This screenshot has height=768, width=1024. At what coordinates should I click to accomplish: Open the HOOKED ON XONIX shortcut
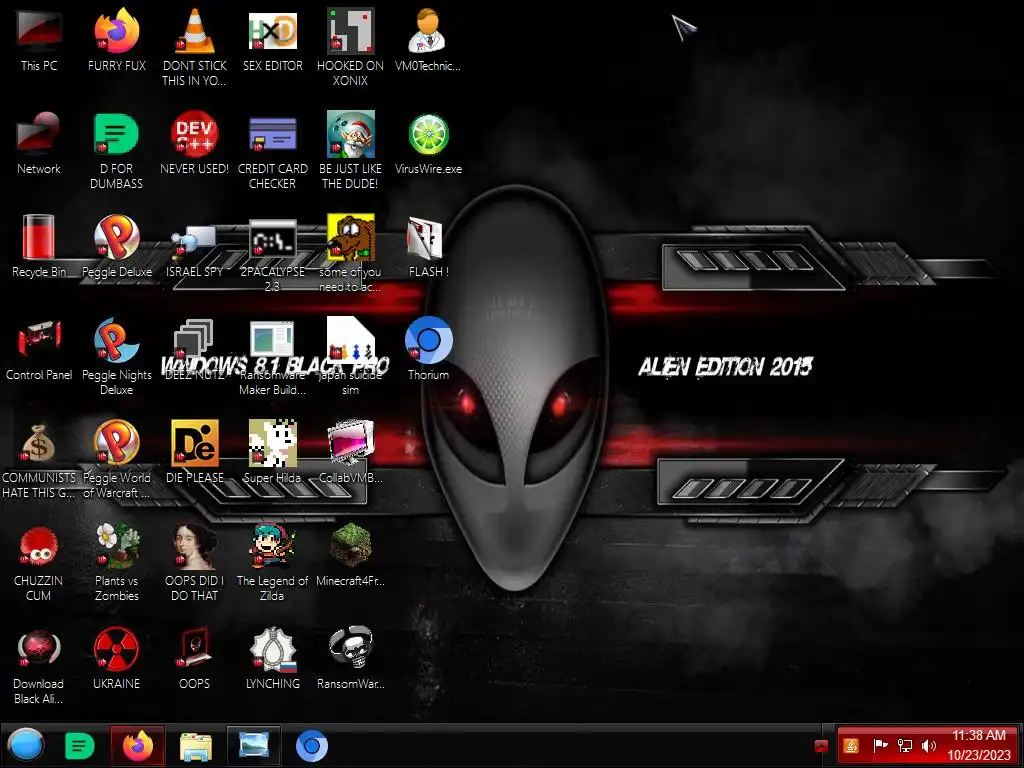pos(351,47)
